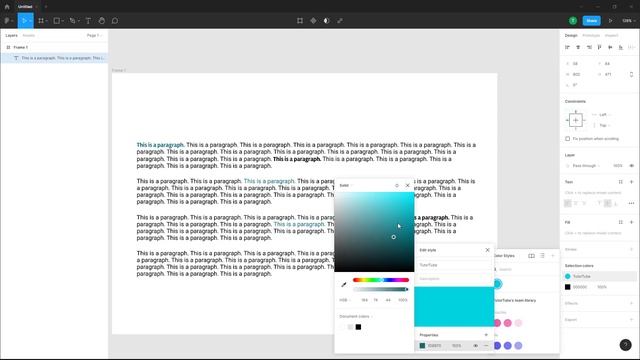This screenshot has height=360, width=640.
Task: Click the Edit object icon in the top toolbar
Action: [x=300, y=21]
